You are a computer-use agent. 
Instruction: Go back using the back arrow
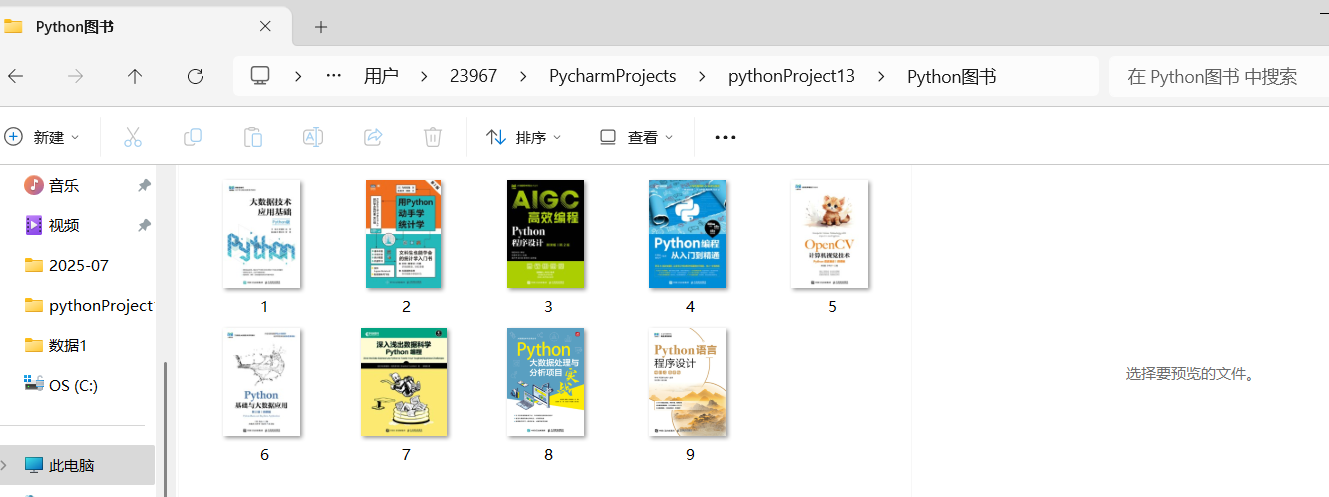click(x=15, y=76)
